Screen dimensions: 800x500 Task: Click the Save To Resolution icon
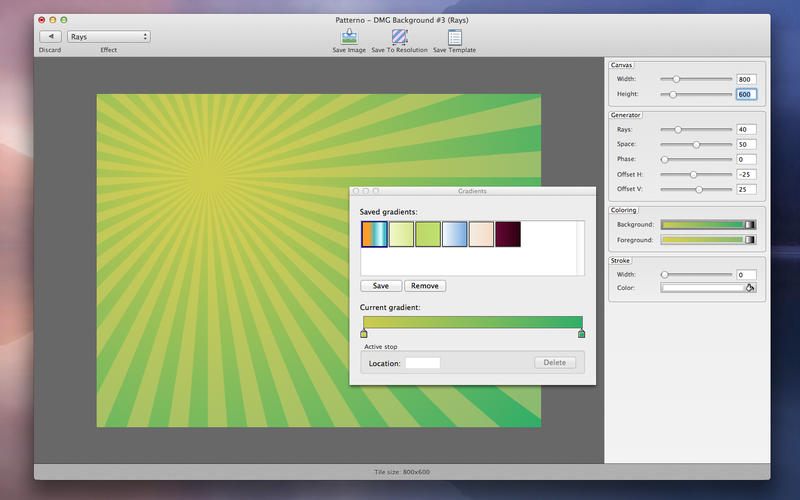pos(399,37)
